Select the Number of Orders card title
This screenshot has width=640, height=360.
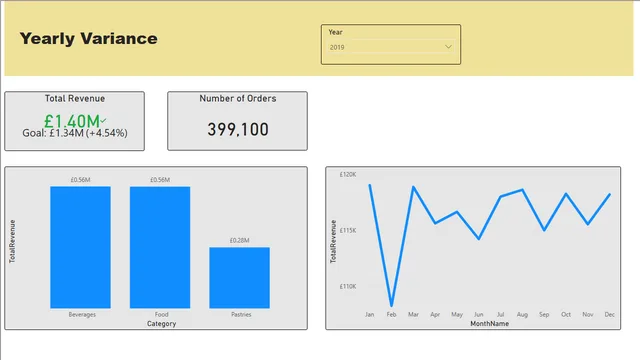coord(238,98)
